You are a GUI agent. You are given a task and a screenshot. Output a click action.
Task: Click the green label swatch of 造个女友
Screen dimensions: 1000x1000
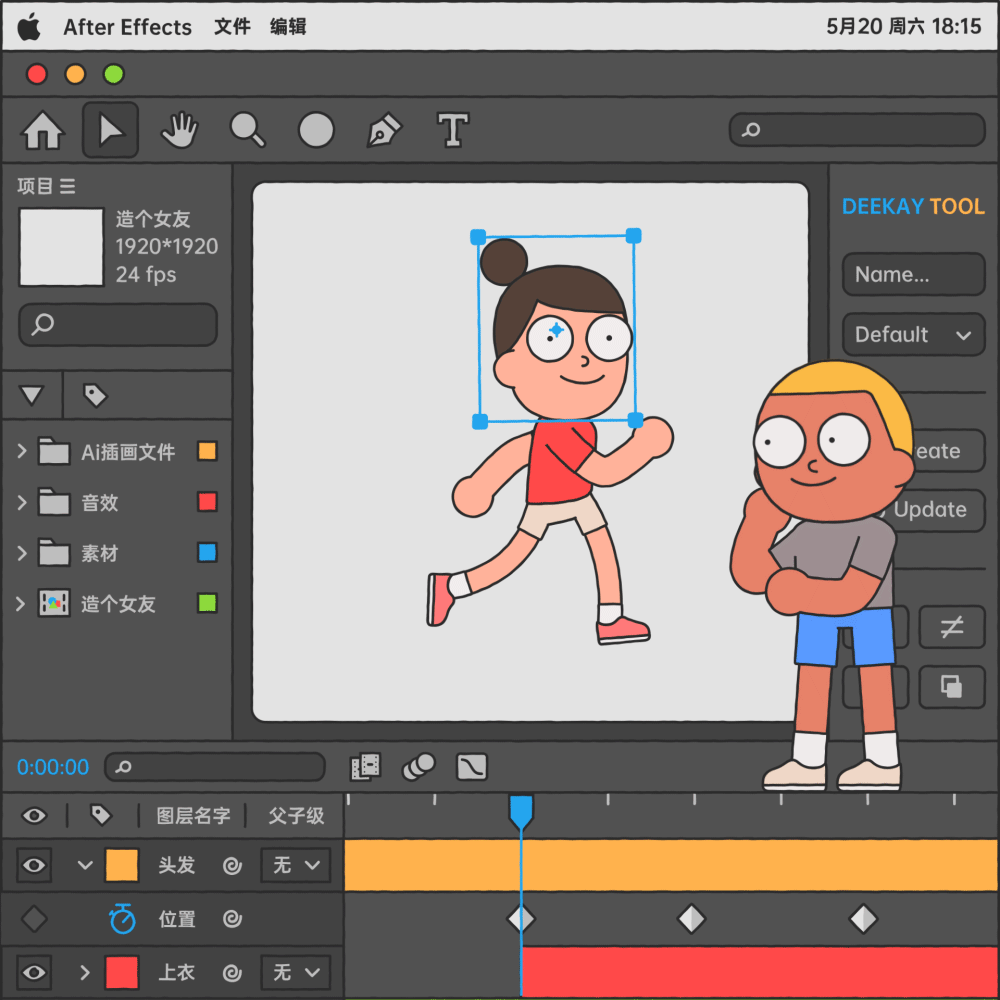click(207, 603)
